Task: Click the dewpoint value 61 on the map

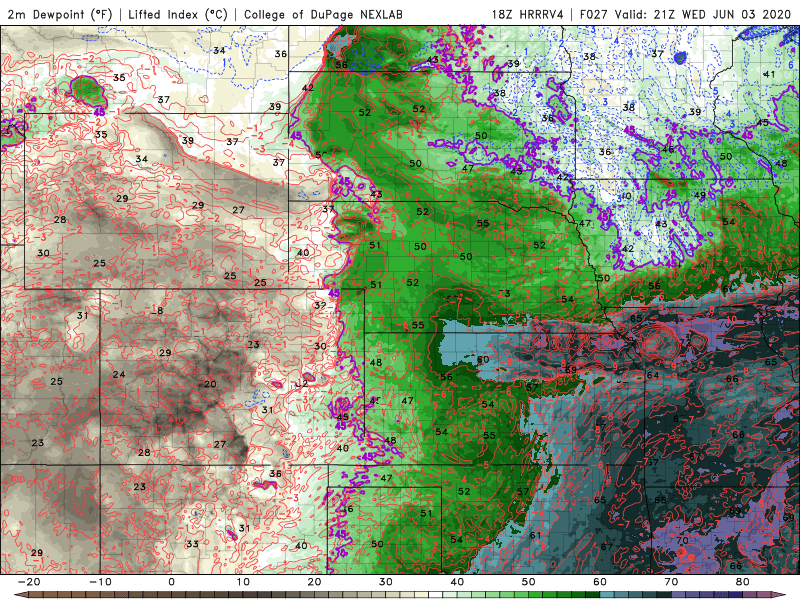Action: coord(535,535)
